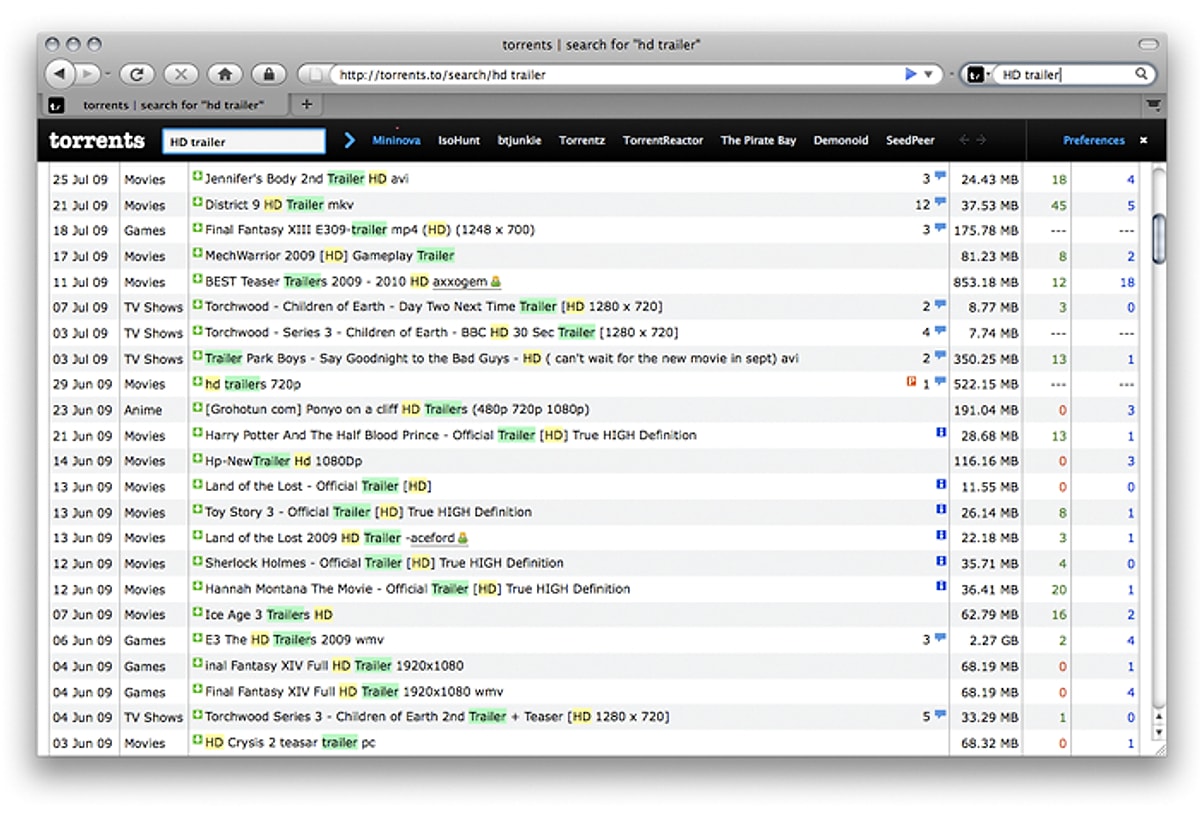Click the torrents page search input field
Screen dimensions: 1200x821
pyautogui.click(x=244, y=142)
